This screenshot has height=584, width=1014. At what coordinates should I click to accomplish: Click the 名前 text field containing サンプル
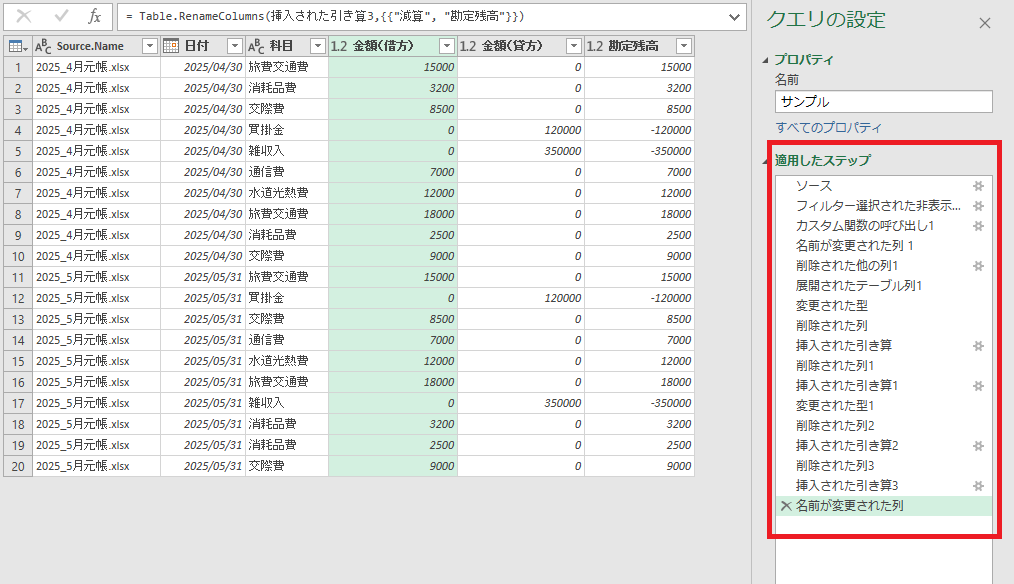pyautogui.click(x=883, y=102)
